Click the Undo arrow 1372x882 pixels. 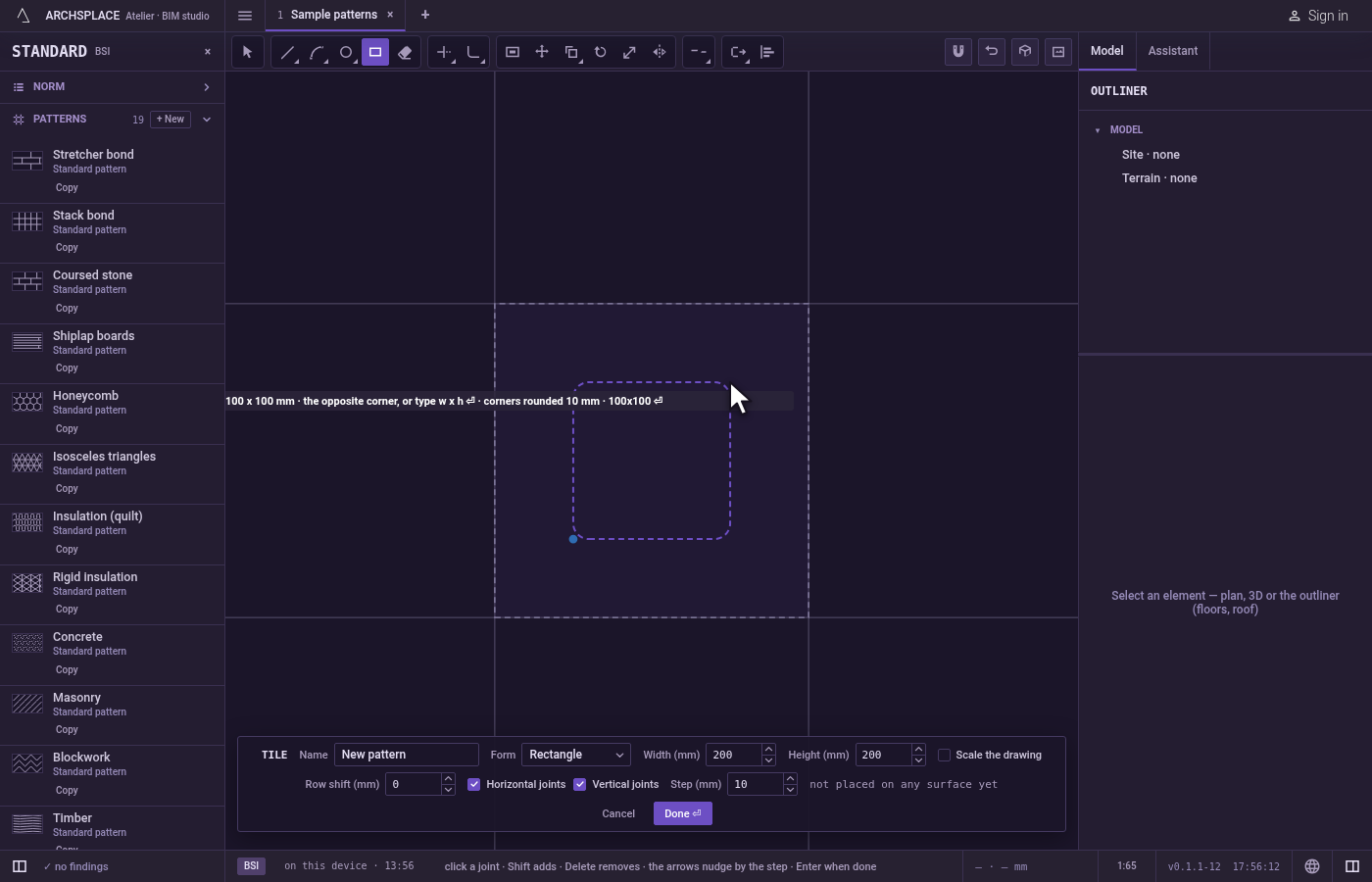click(x=992, y=52)
